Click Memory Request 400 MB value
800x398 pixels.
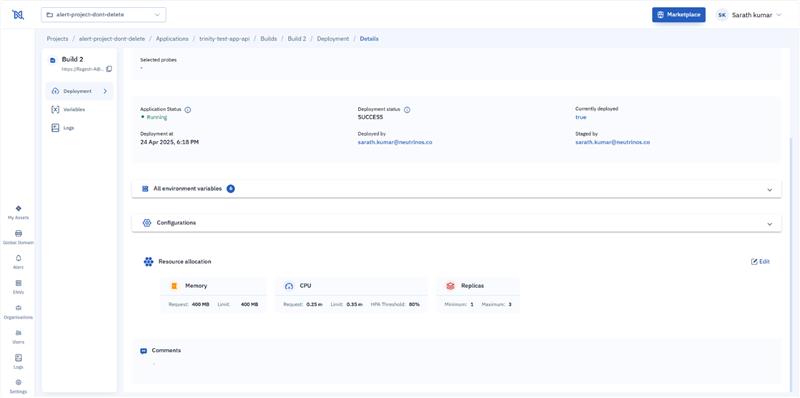[x=201, y=305]
